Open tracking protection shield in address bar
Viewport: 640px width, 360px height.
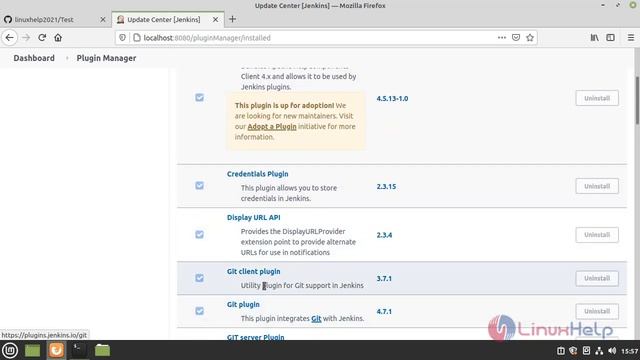click(122, 38)
